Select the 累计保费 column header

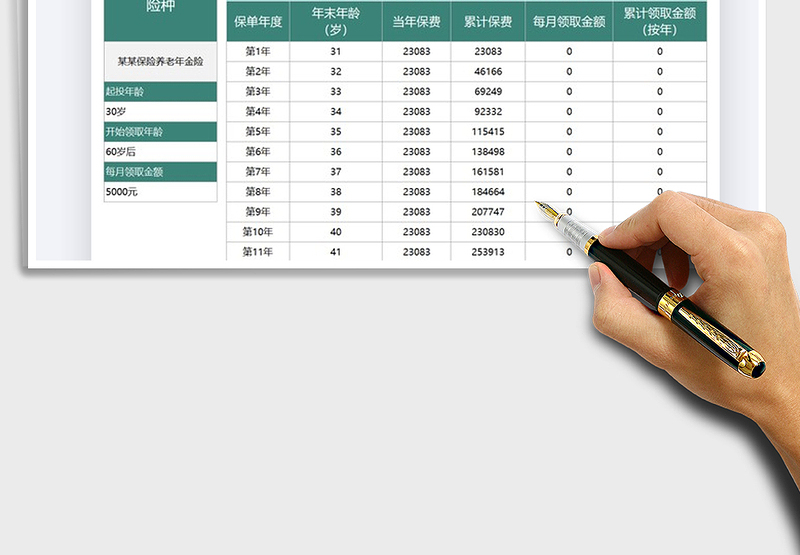(488, 21)
